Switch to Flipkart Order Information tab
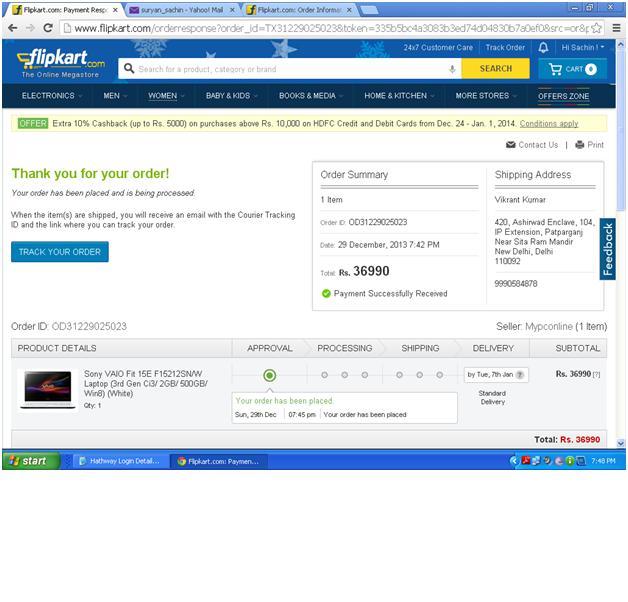The width and height of the screenshot is (628, 602). pyautogui.click(x=298, y=10)
